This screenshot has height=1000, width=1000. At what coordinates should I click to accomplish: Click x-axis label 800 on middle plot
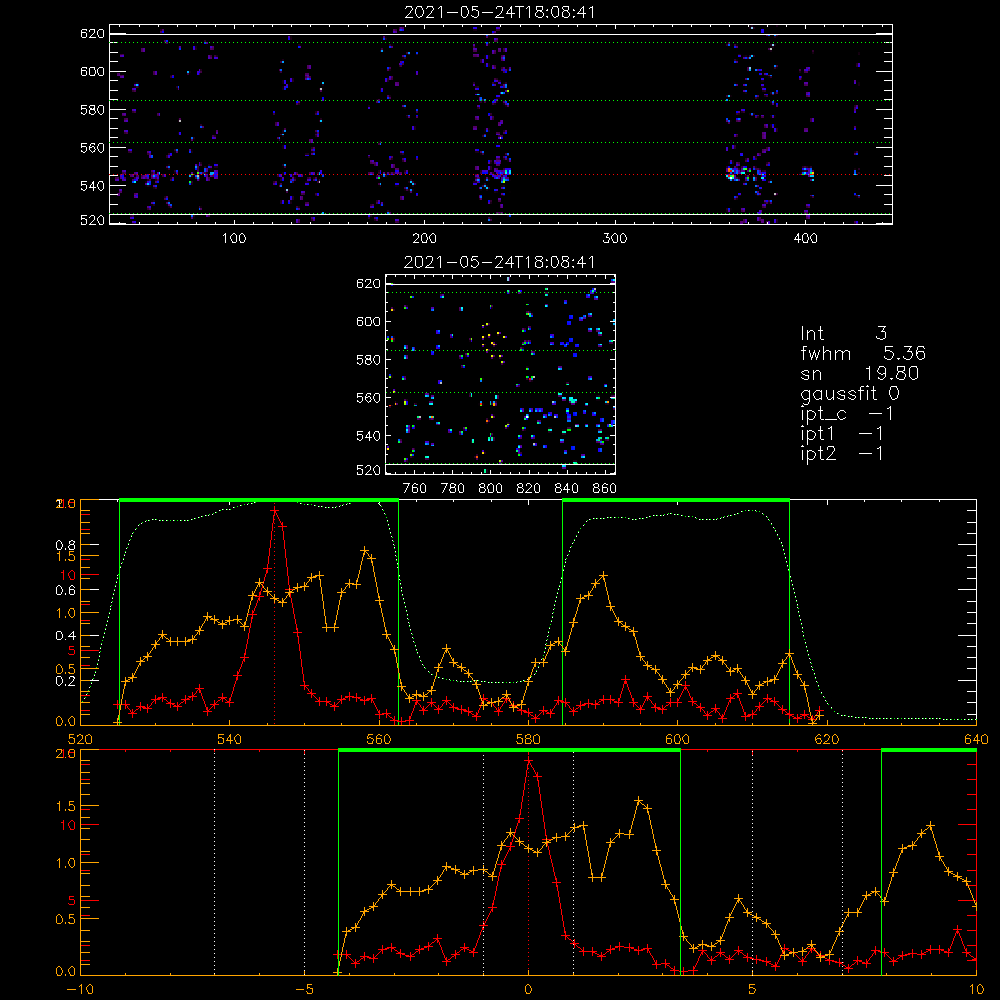tap(490, 489)
